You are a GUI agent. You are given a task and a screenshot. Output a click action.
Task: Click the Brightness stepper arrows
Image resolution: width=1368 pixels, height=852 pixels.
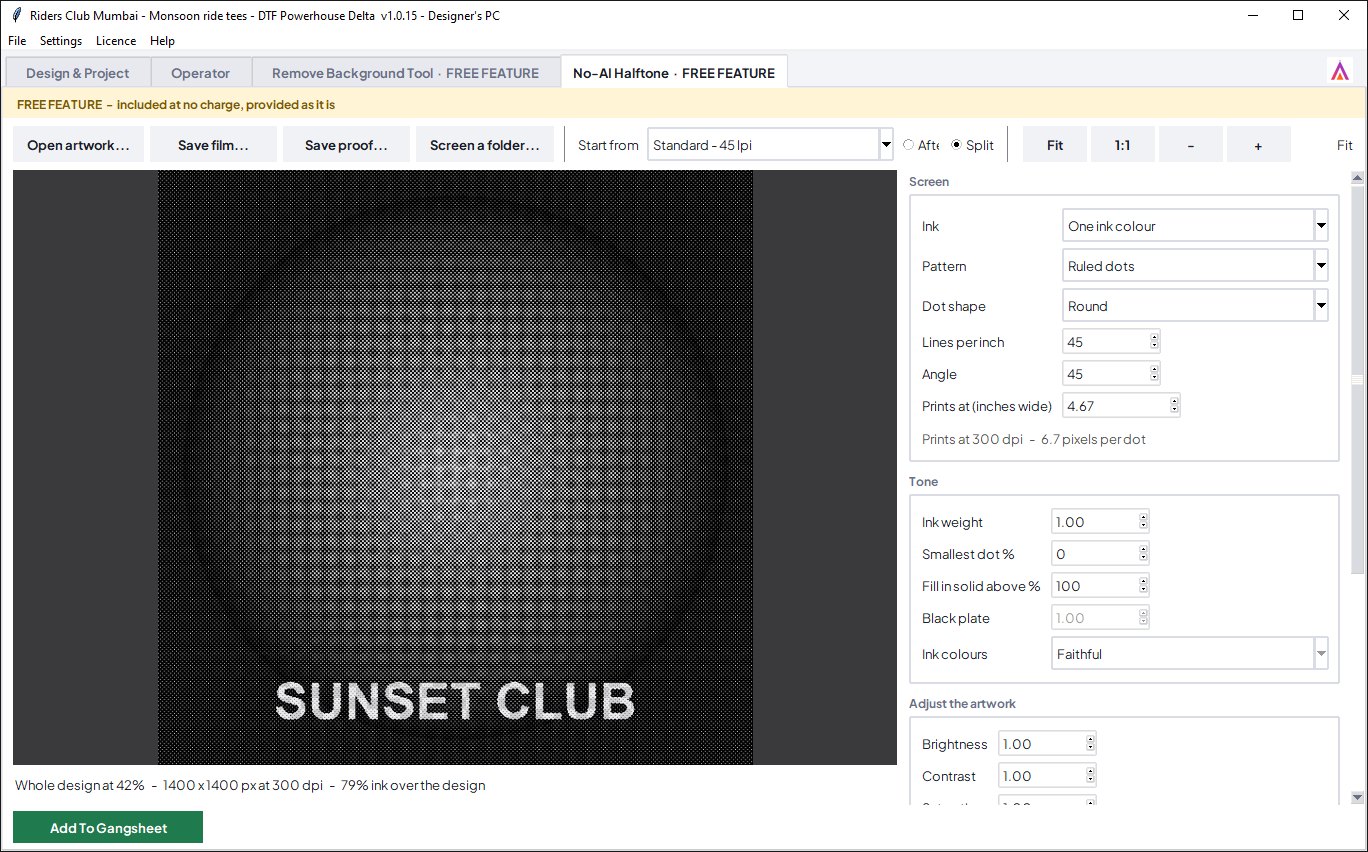click(1091, 744)
